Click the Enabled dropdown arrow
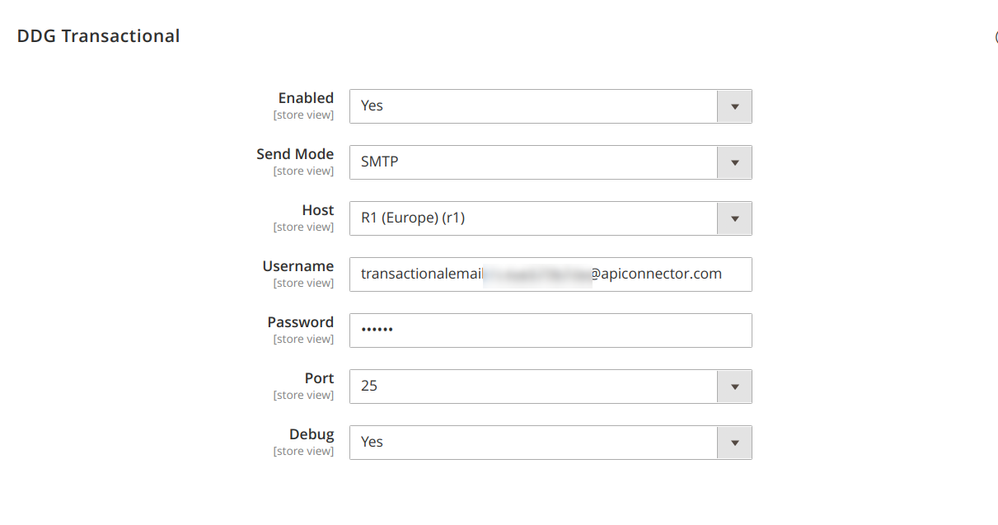The image size is (998, 525). (735, 106)
